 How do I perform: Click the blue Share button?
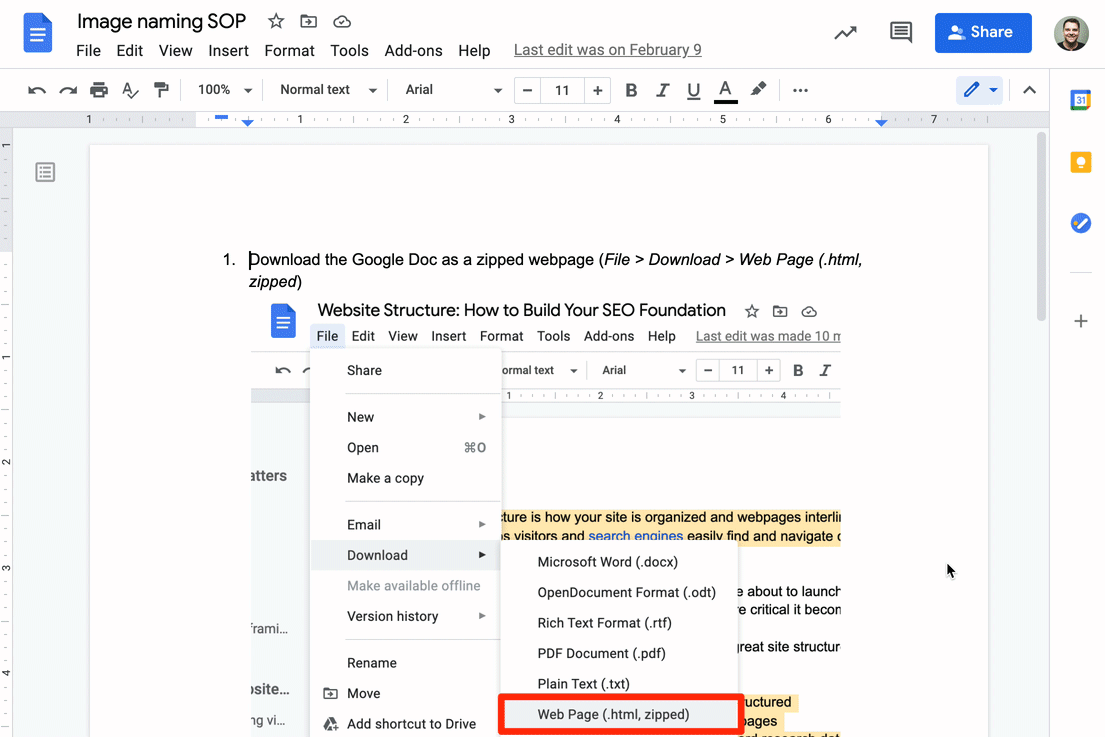pyautogui.click(x=982, y=32)
